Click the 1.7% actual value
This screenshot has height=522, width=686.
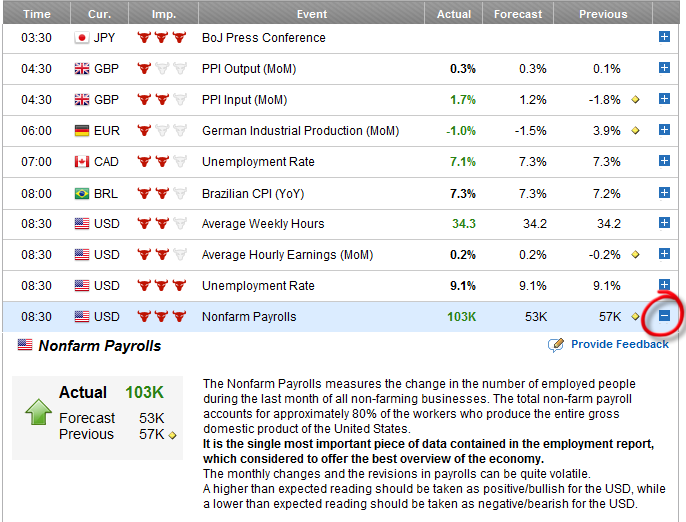[463, 100]
